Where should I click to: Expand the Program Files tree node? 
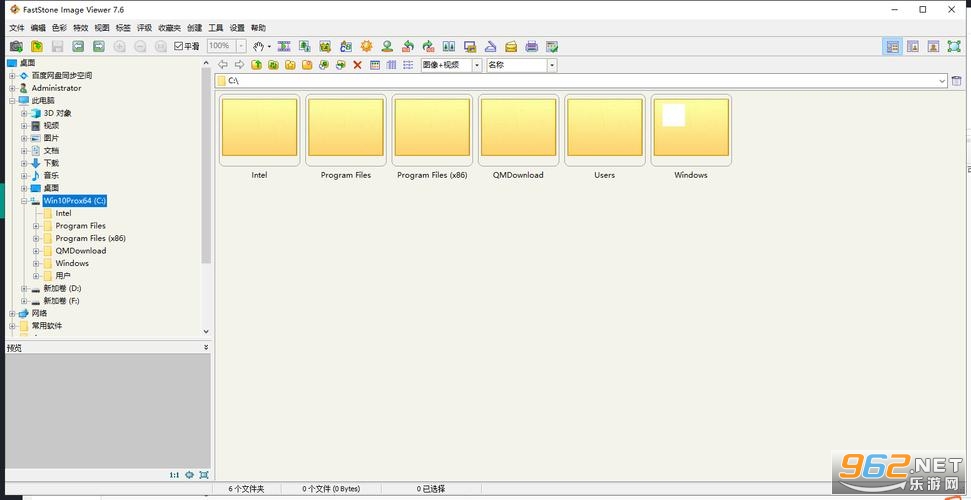[36, 226]
